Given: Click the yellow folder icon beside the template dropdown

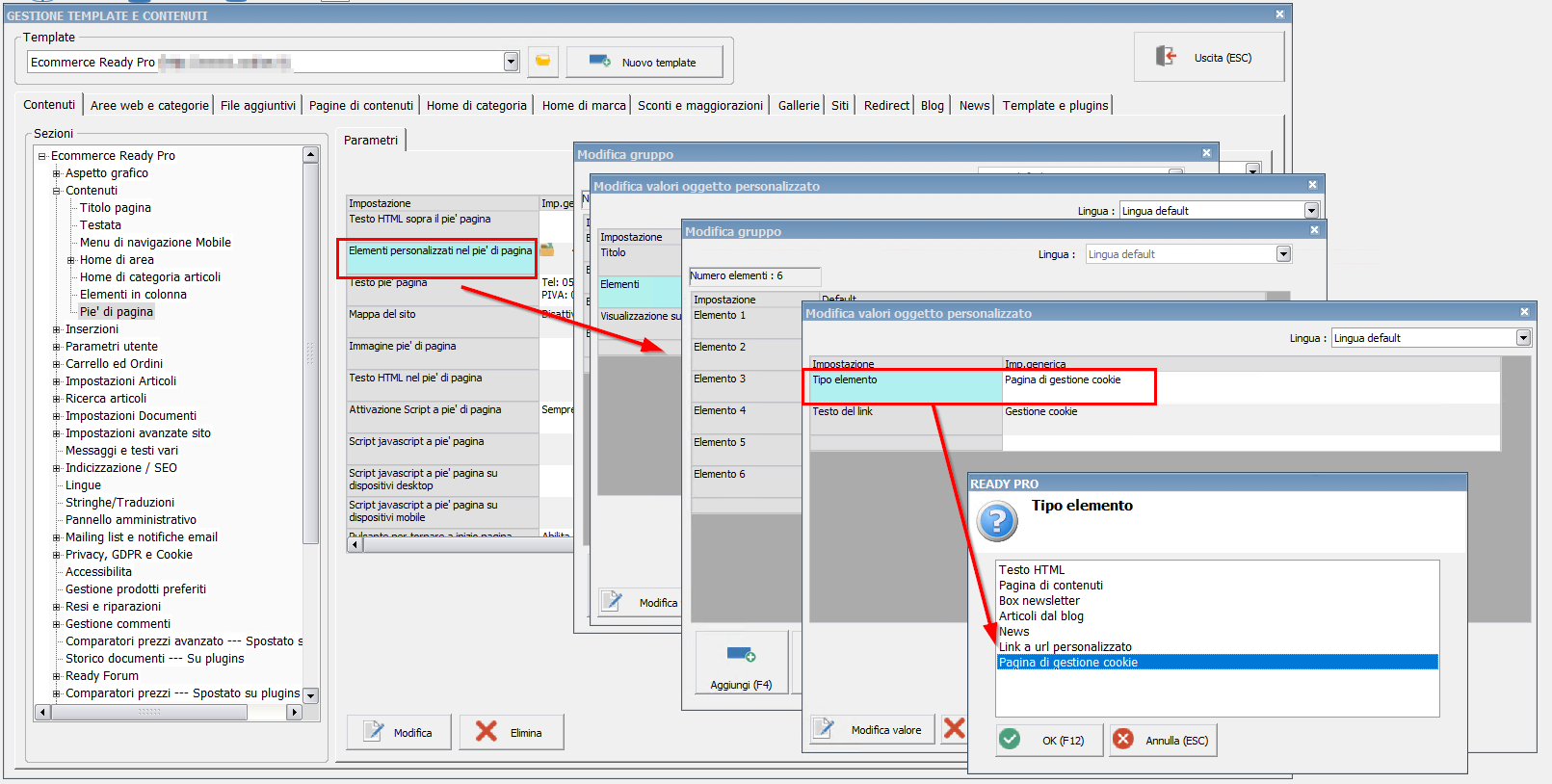Looking at the screenshot, I should pos(542,62).
